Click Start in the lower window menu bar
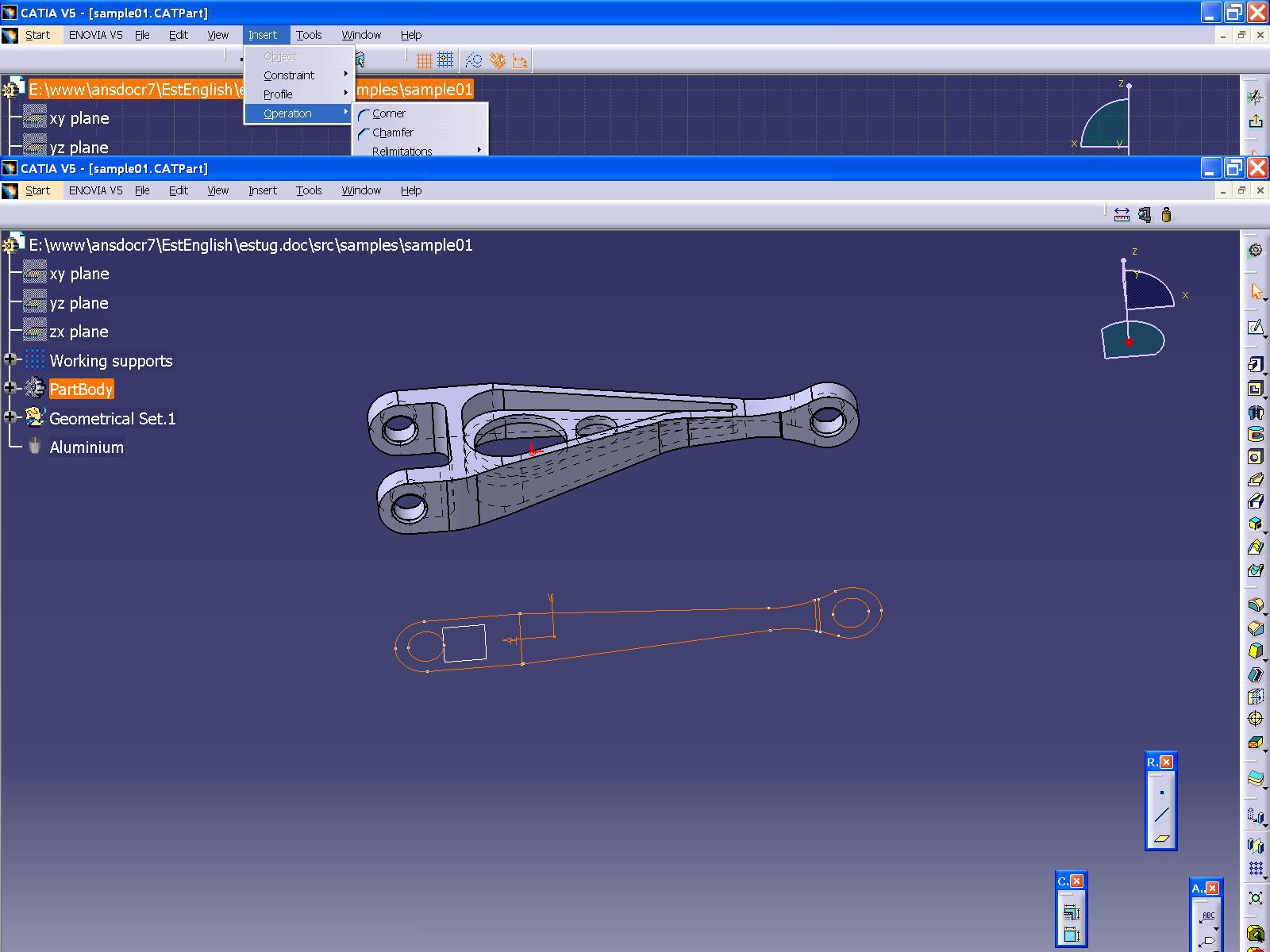The image size is (1270, 952). [37, 190]
